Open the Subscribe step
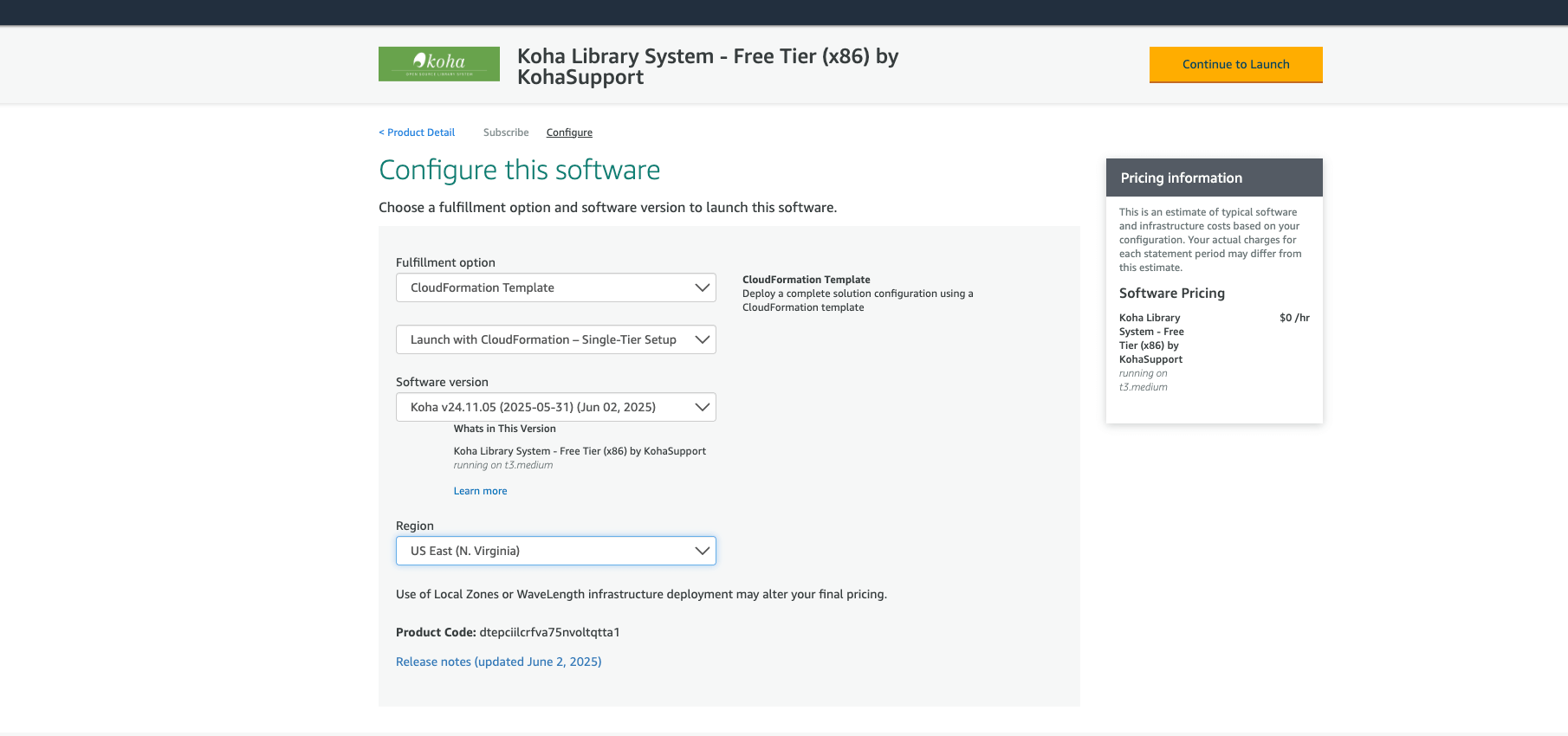This screenshot has height=736, width=1568. (506, 132)
